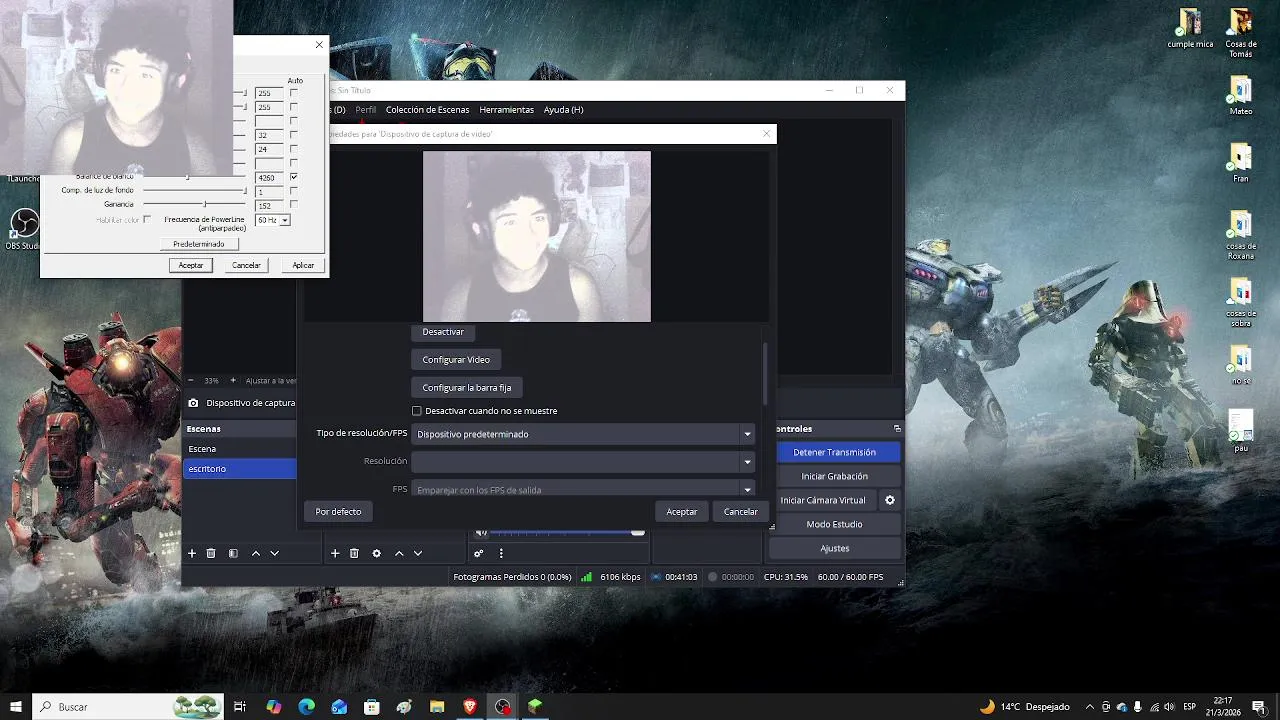Image resolution: width=1280 pixels, height=720 pixels.
Task: Enable Auto checkbox beside value 24
Action: (x=293, y=148)
